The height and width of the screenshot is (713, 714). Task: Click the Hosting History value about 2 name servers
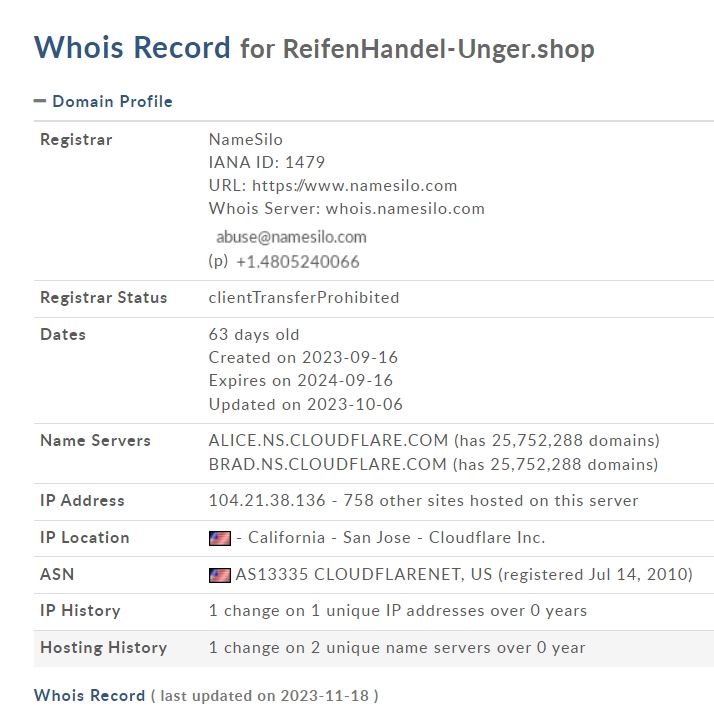[397, 647]
